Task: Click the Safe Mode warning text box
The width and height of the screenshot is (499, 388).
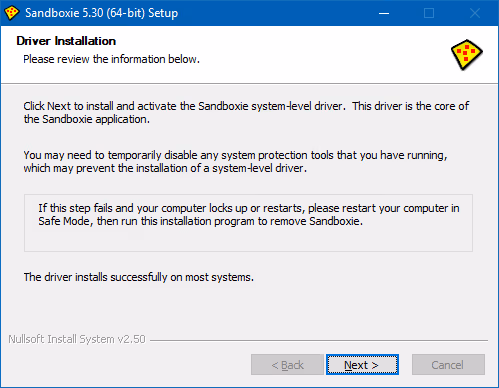Action: (x=248, y=223)
